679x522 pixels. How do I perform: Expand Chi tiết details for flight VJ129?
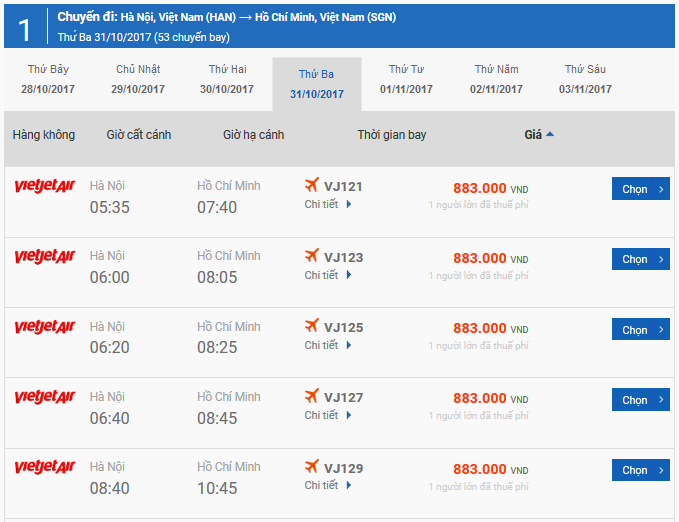click(x=328, y=485)
